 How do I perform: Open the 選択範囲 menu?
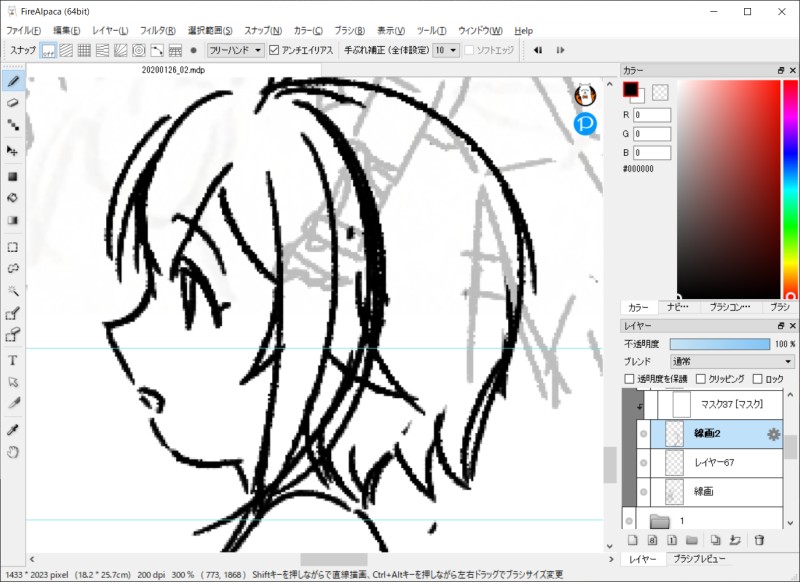click(x=210, y=31)
